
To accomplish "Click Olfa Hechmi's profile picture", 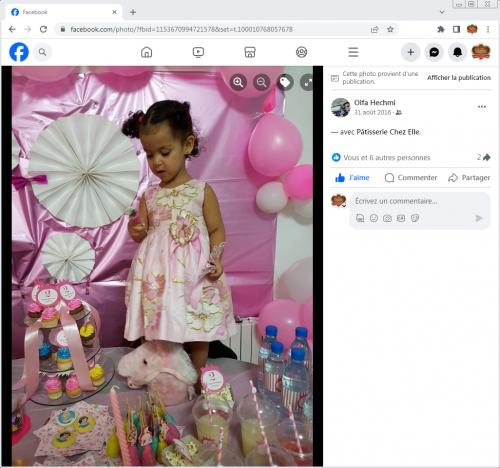I will click(340, 107).
